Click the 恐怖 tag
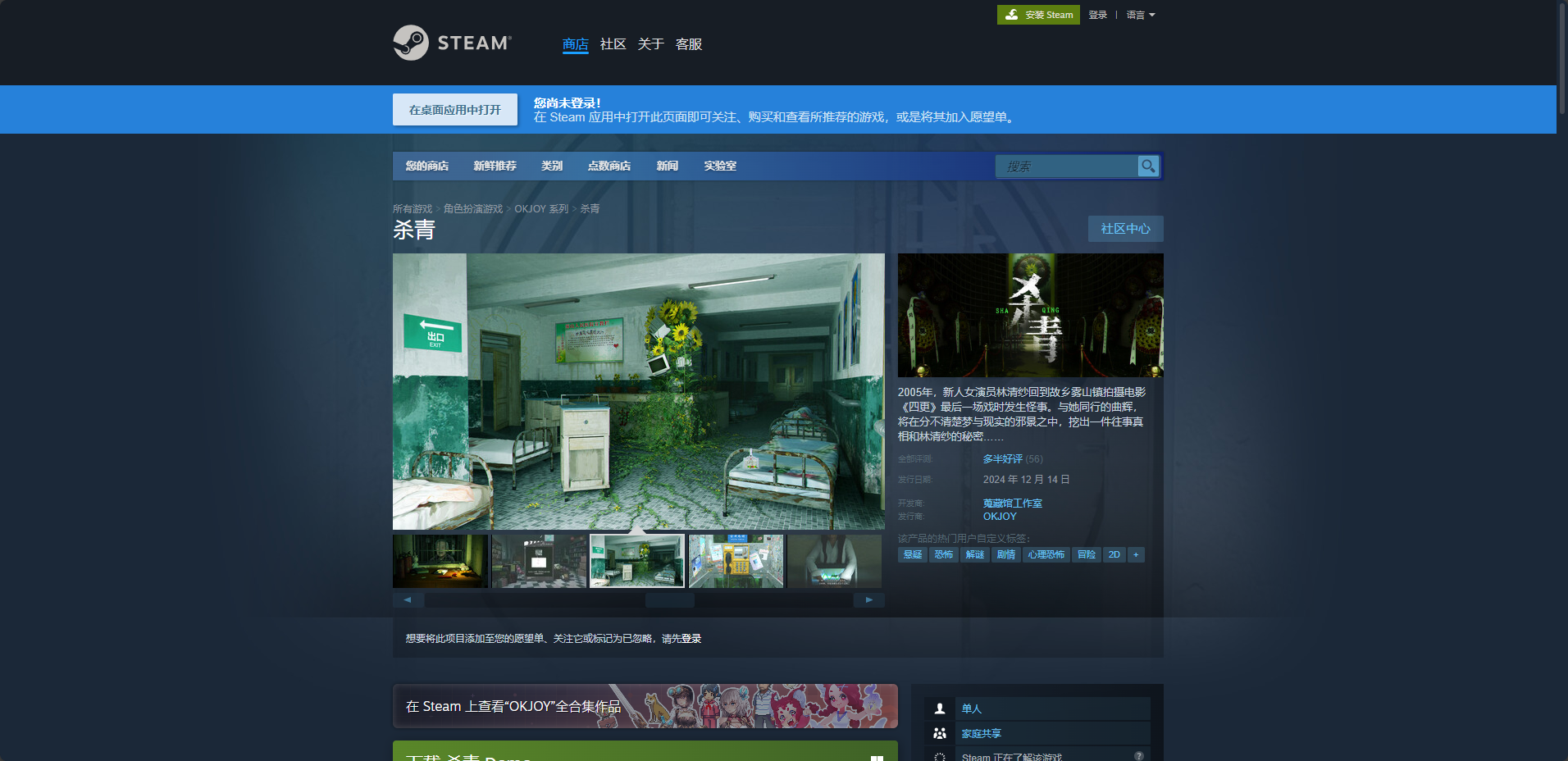The image size is (1568, 761). 944,554
